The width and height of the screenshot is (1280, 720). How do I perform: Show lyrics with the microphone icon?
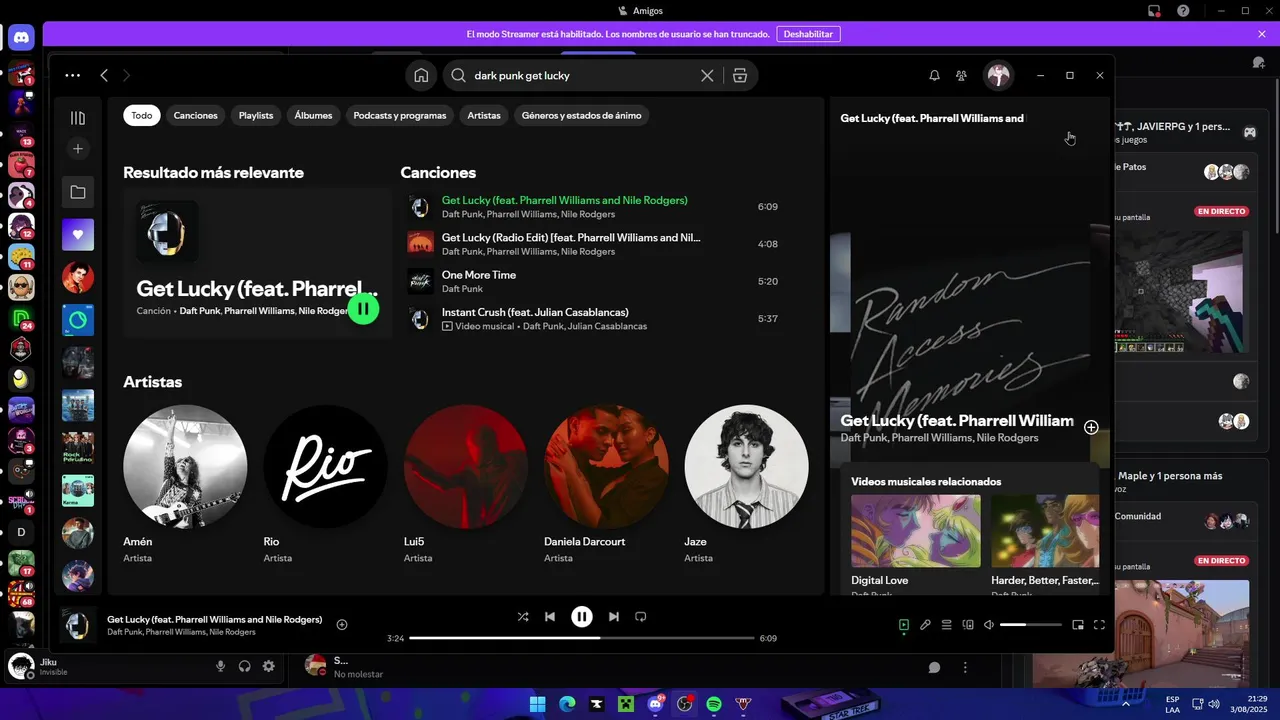(925, 625)
